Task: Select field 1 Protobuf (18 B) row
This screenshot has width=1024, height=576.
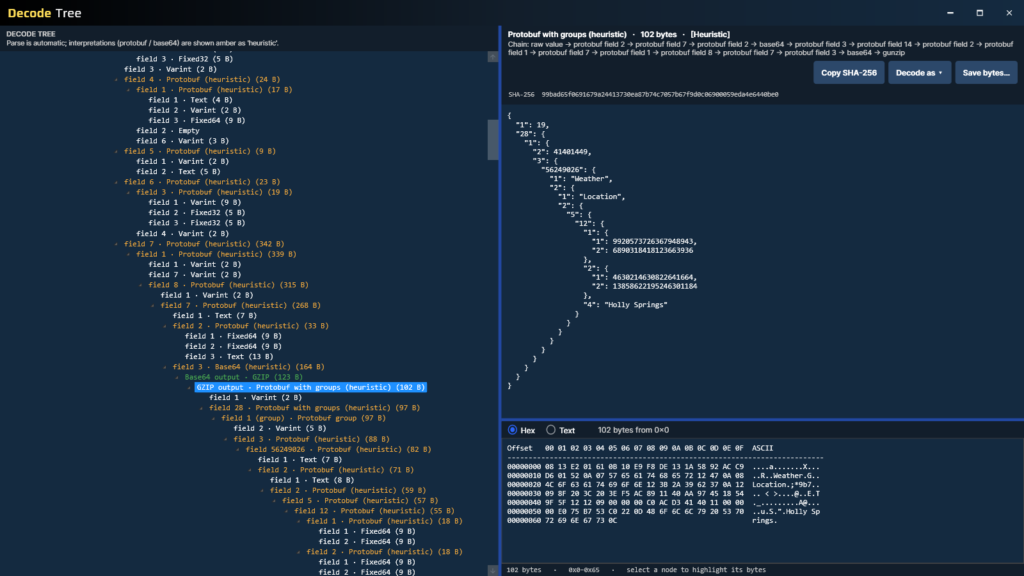Action: [384, 521]
